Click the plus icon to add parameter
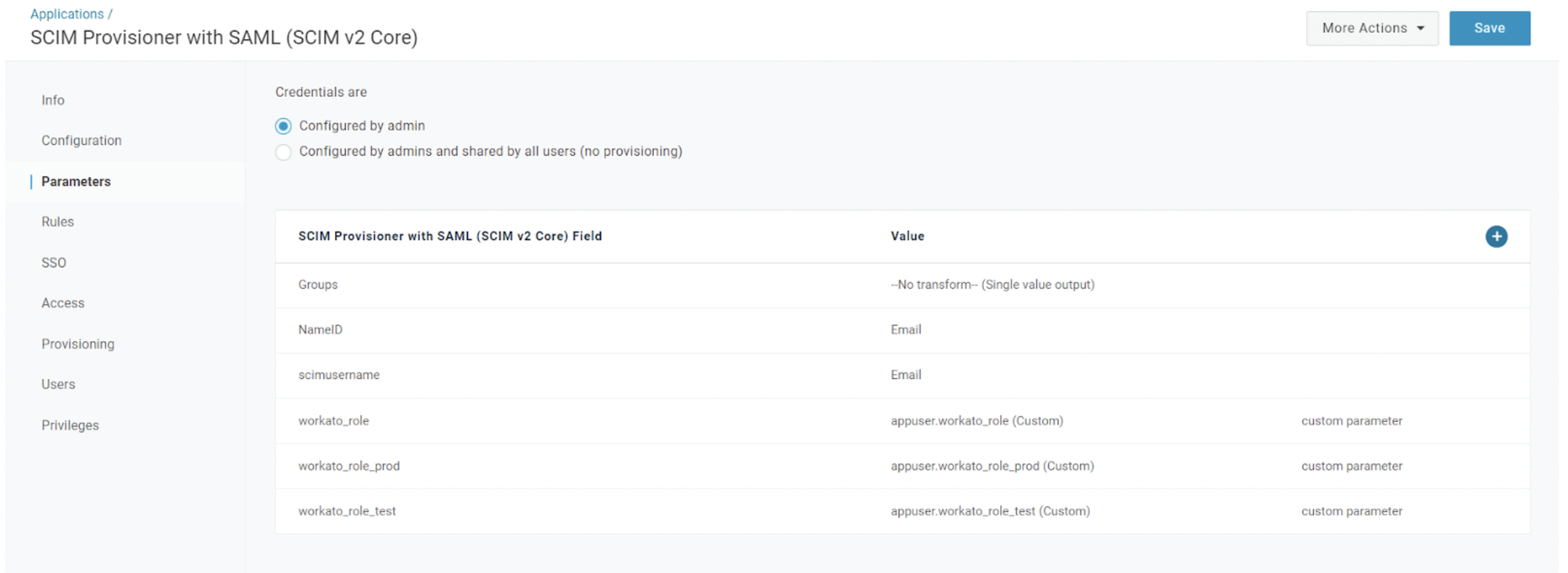Image resolution: width=1568 pixels, height=573 pixels. pyautogui.click(x=1495, y=236)
